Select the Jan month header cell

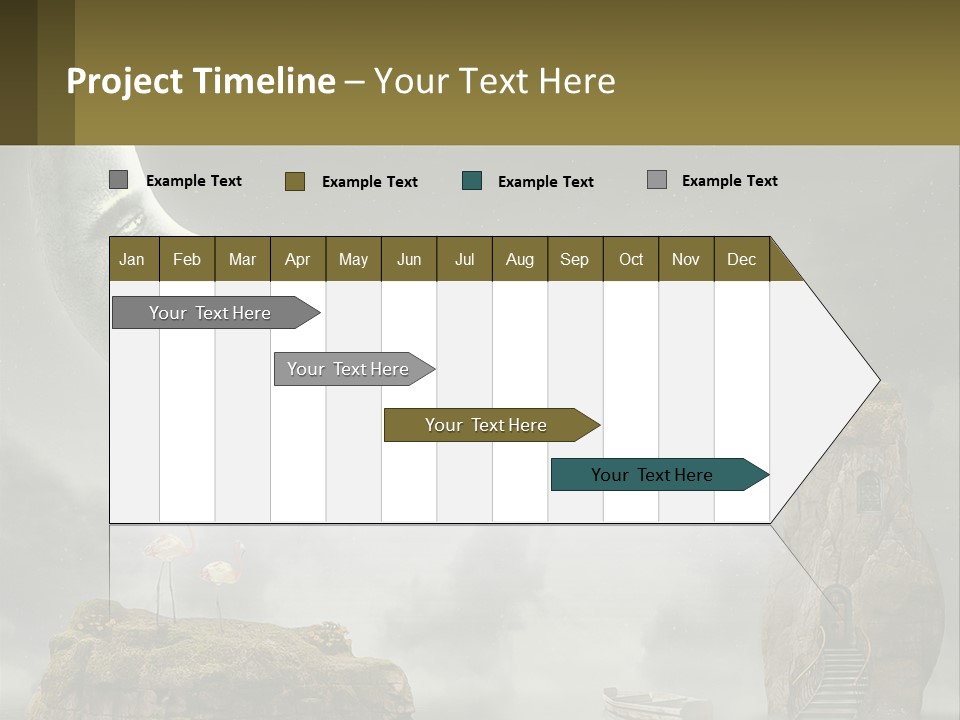coord(133,259)
